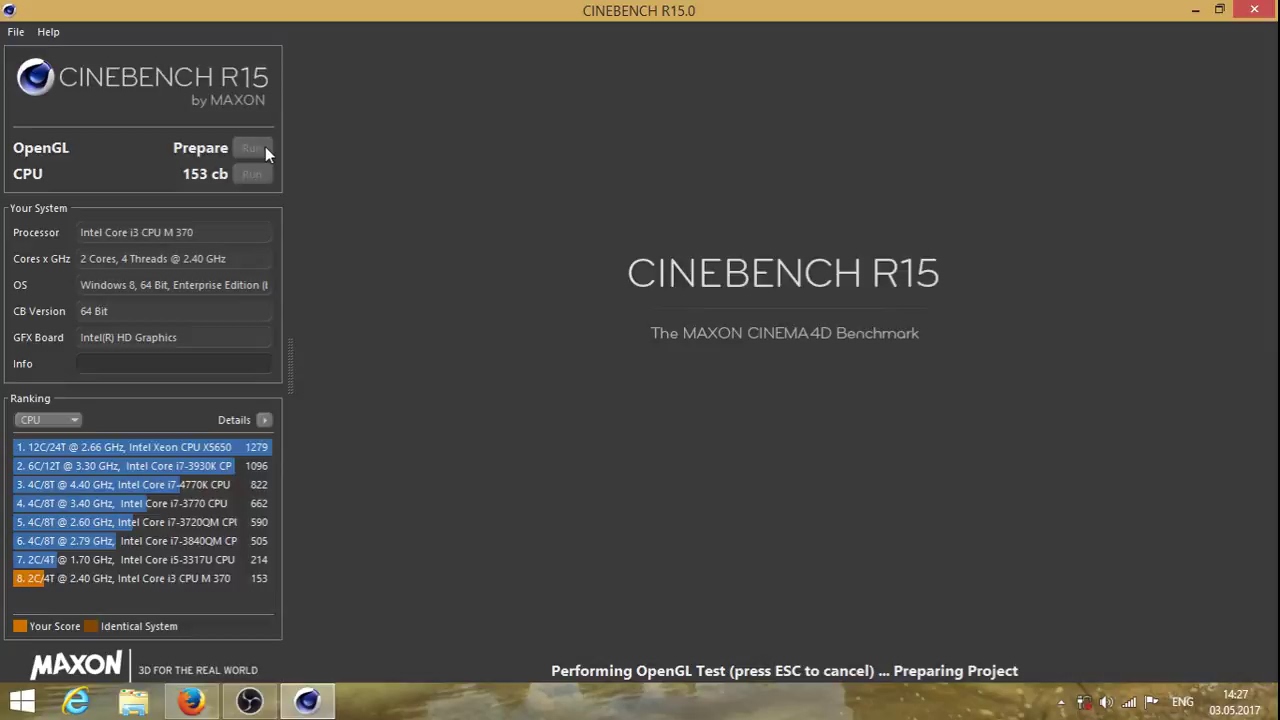
Task: Expand ranking Details arrow button
Action: pos(264,420)
